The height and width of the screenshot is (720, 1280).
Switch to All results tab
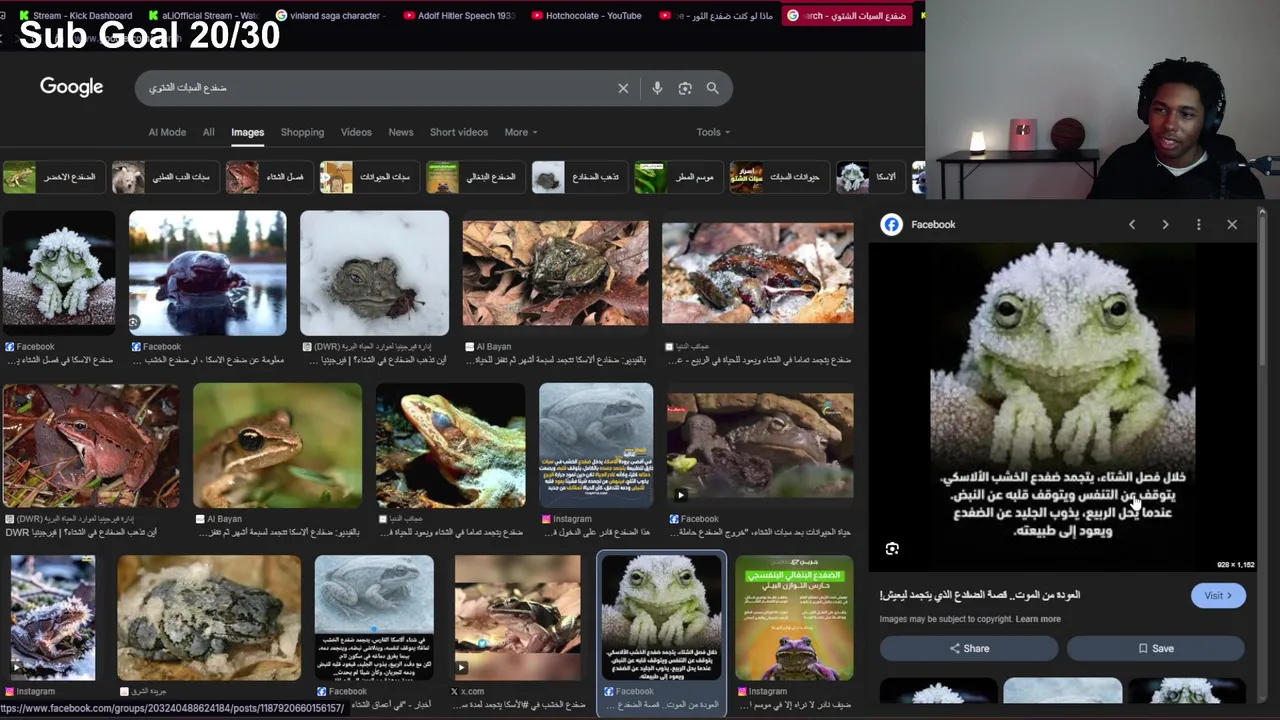[208, 132]
